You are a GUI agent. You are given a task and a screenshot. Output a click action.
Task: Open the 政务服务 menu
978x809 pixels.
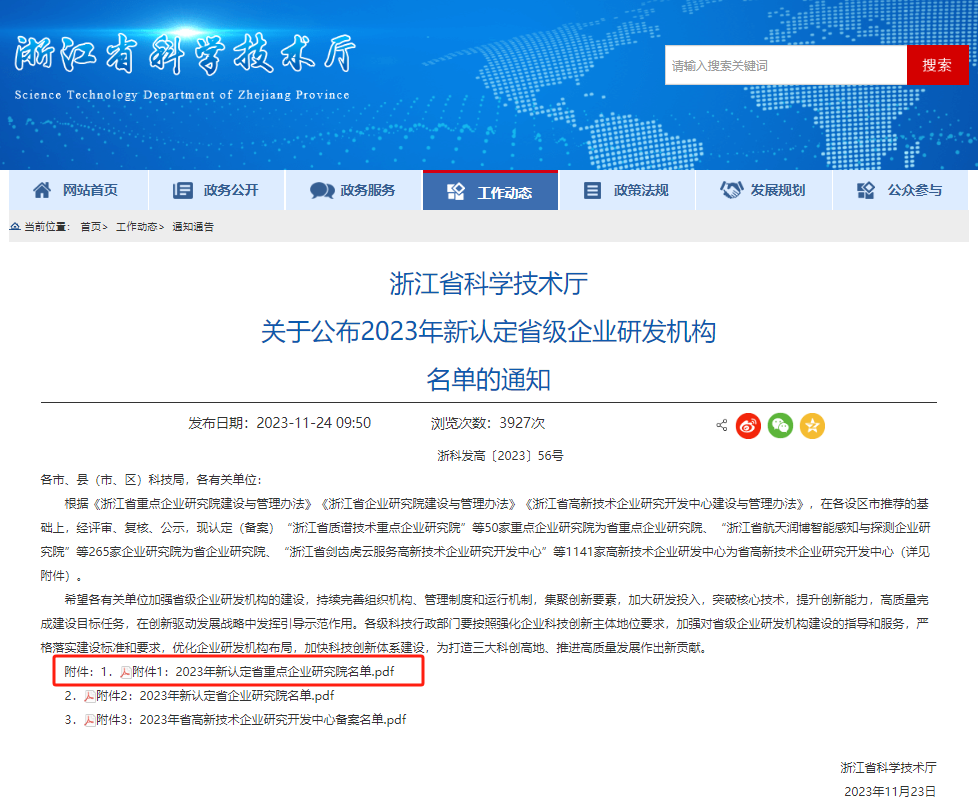pyautogui.click(x=353, y=190)
